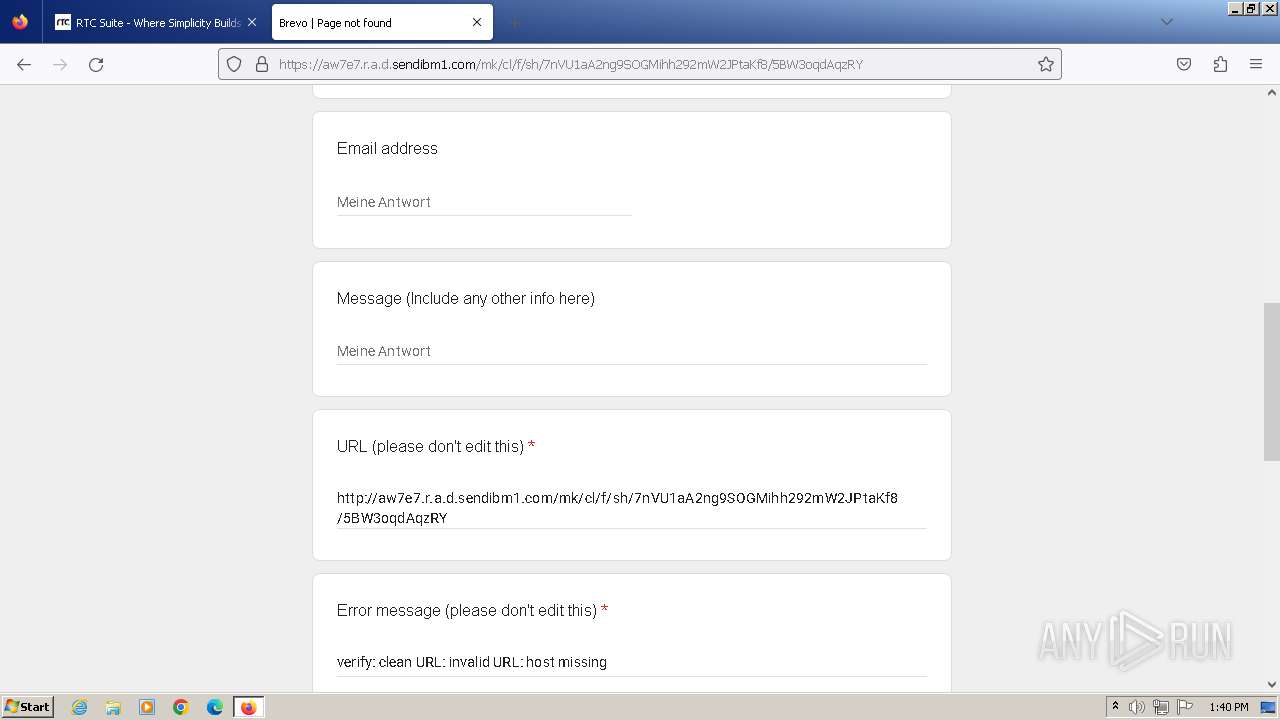Image resolution: width=1280 pixels, height=720 pixels.
Task: Go forward with the forward arrow
Action: [60, 64]
